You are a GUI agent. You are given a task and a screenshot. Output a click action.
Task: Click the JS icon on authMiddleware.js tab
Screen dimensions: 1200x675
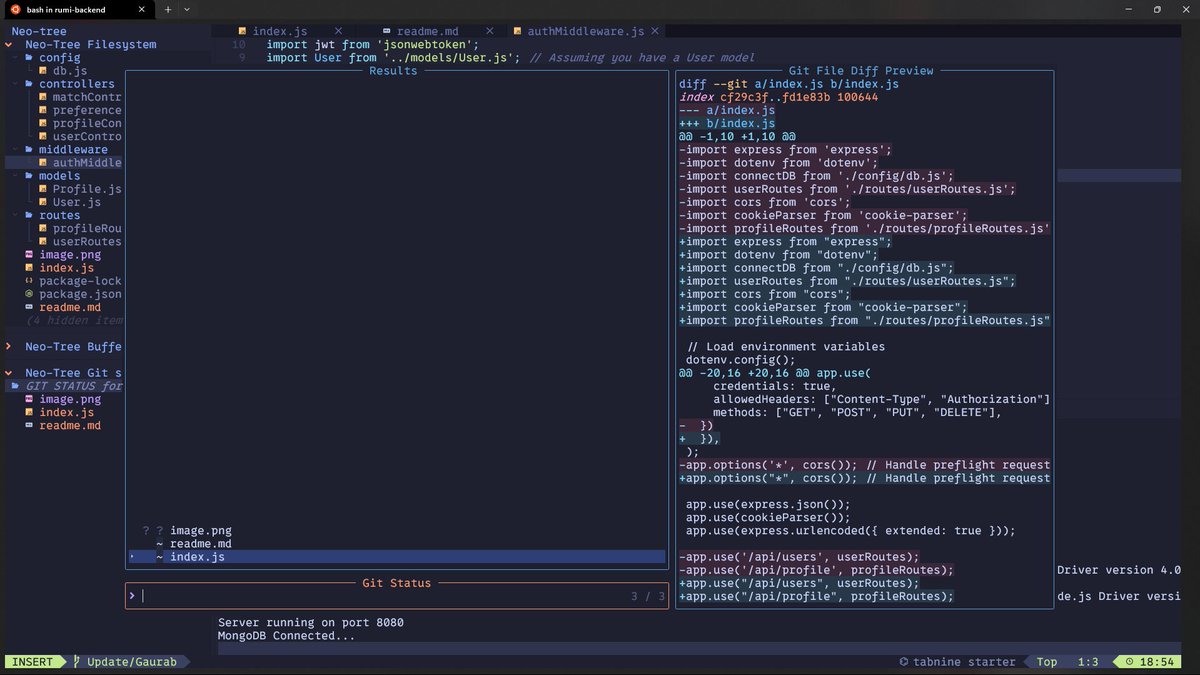click(x=517, y=31)
